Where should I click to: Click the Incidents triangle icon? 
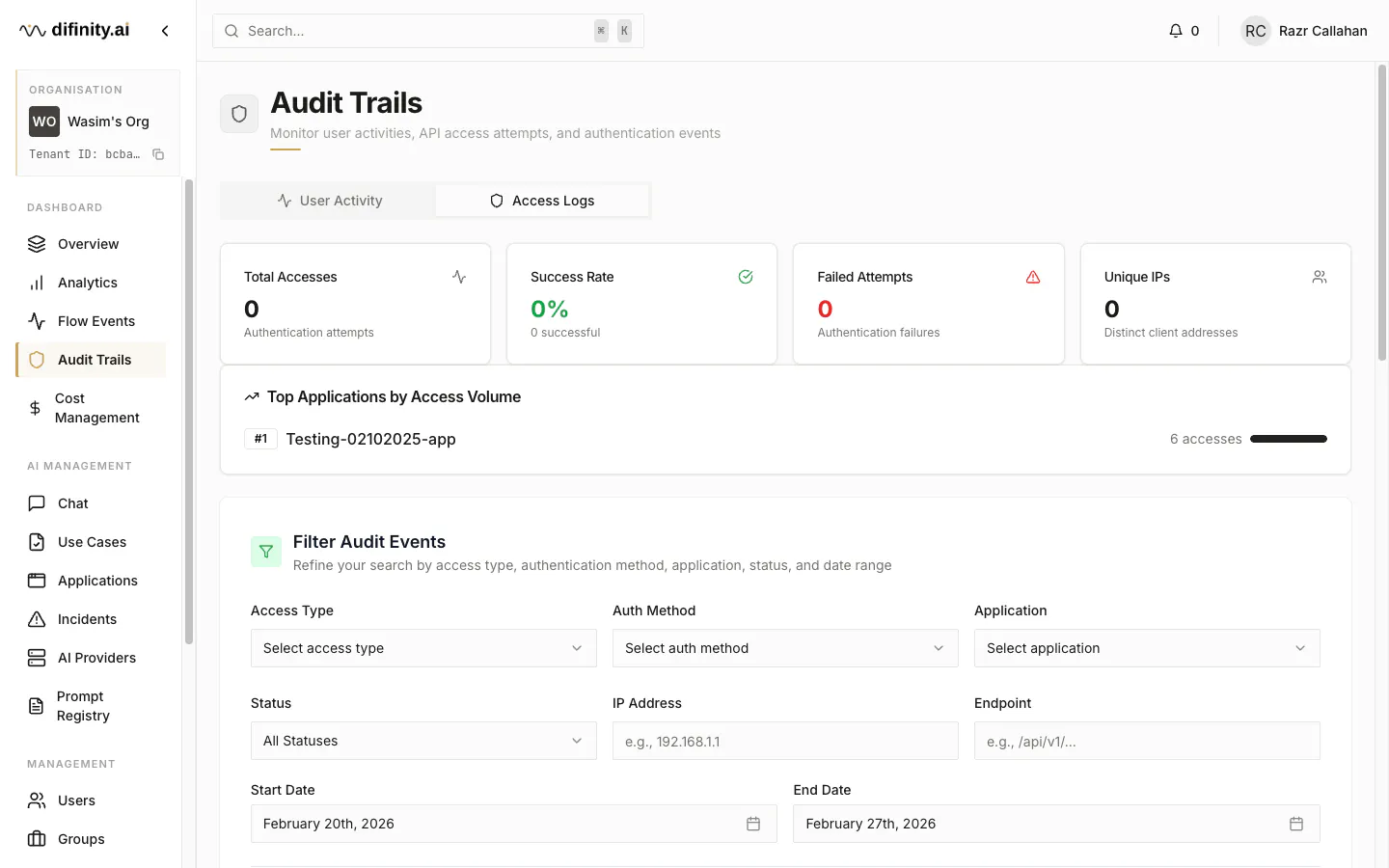tap(37, 619)
